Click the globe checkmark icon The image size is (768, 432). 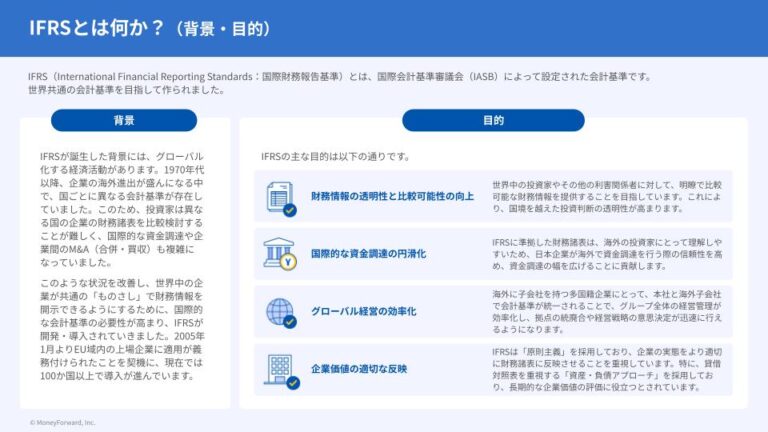point(281,312)
